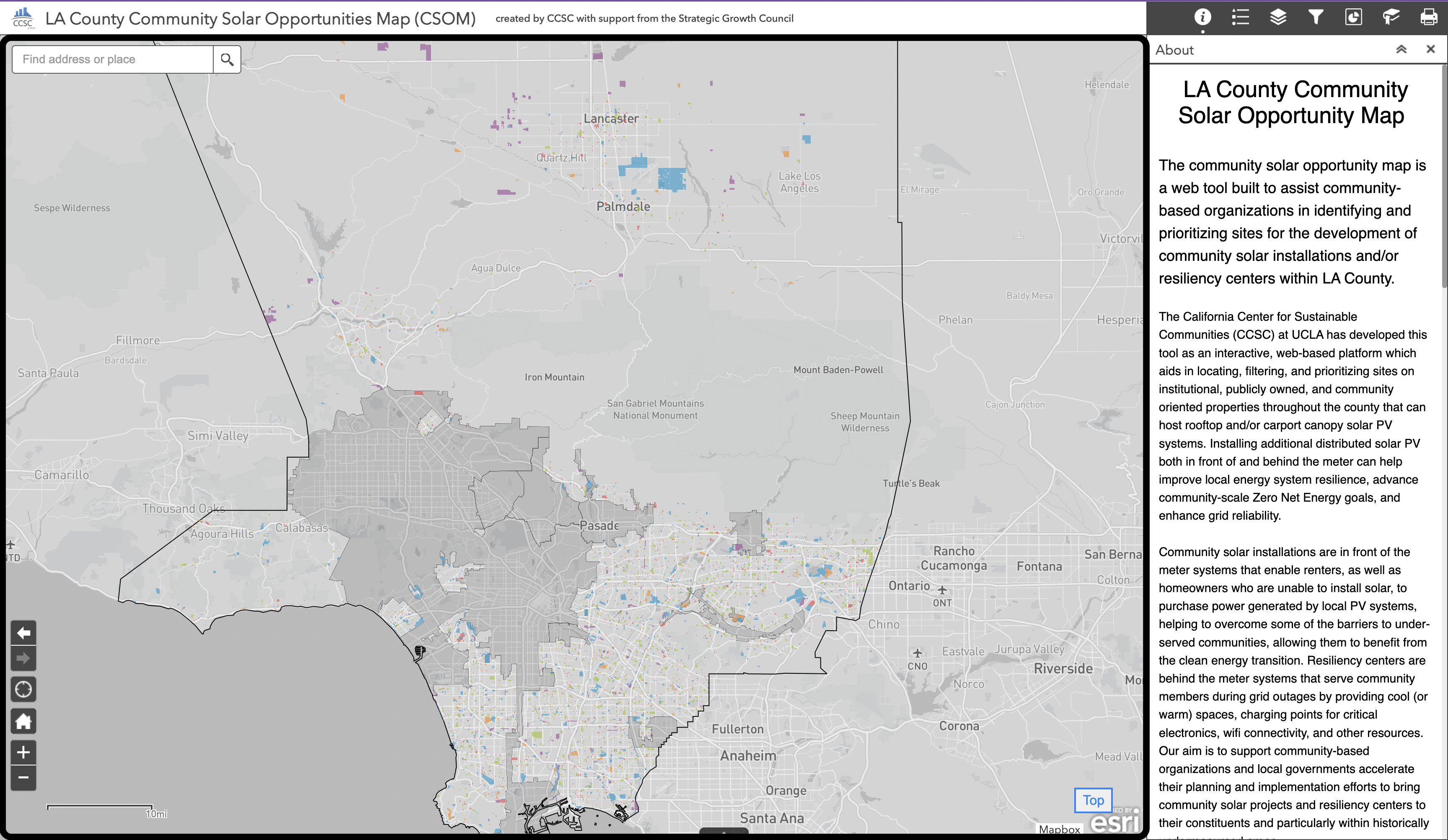
Task: Zoom in on the map
Action: [x=23, y=752]
